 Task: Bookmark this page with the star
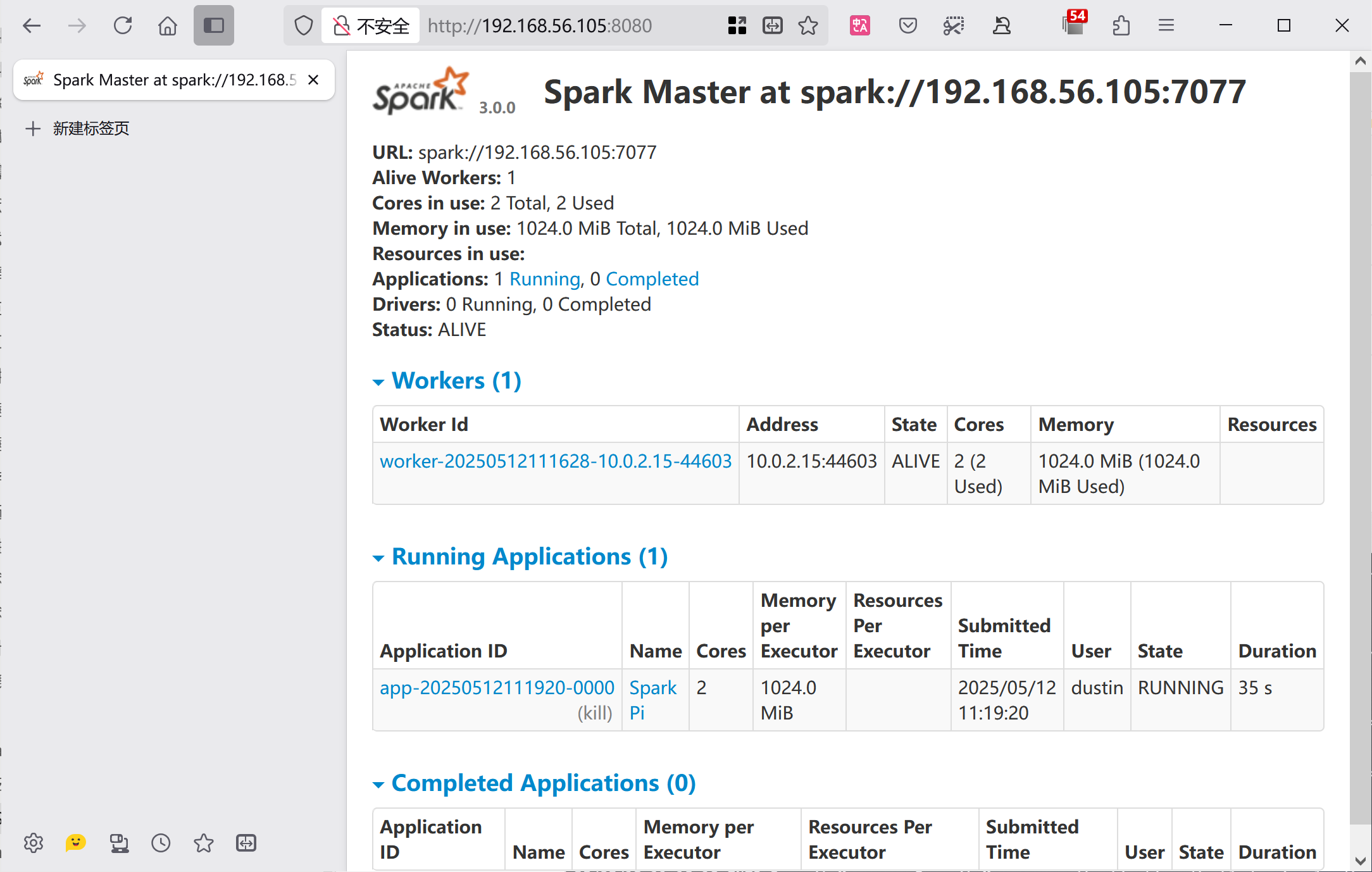(x=808, y=26)
